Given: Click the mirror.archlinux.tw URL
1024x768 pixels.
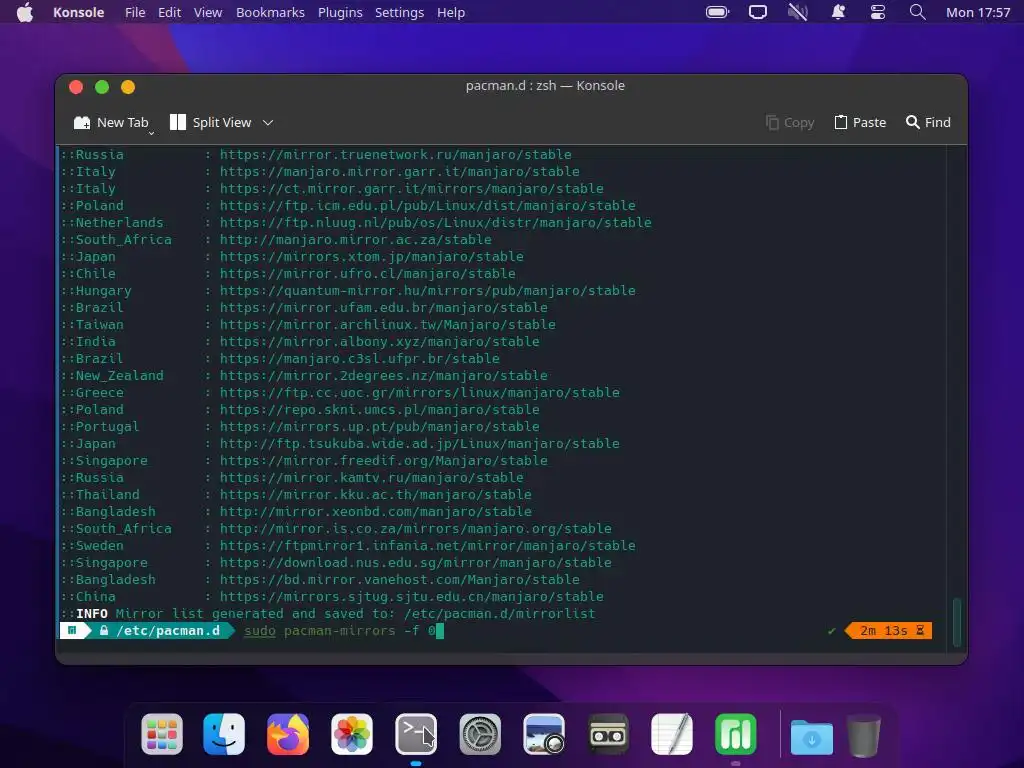Looking at the screenshot, I should (388, 325).
